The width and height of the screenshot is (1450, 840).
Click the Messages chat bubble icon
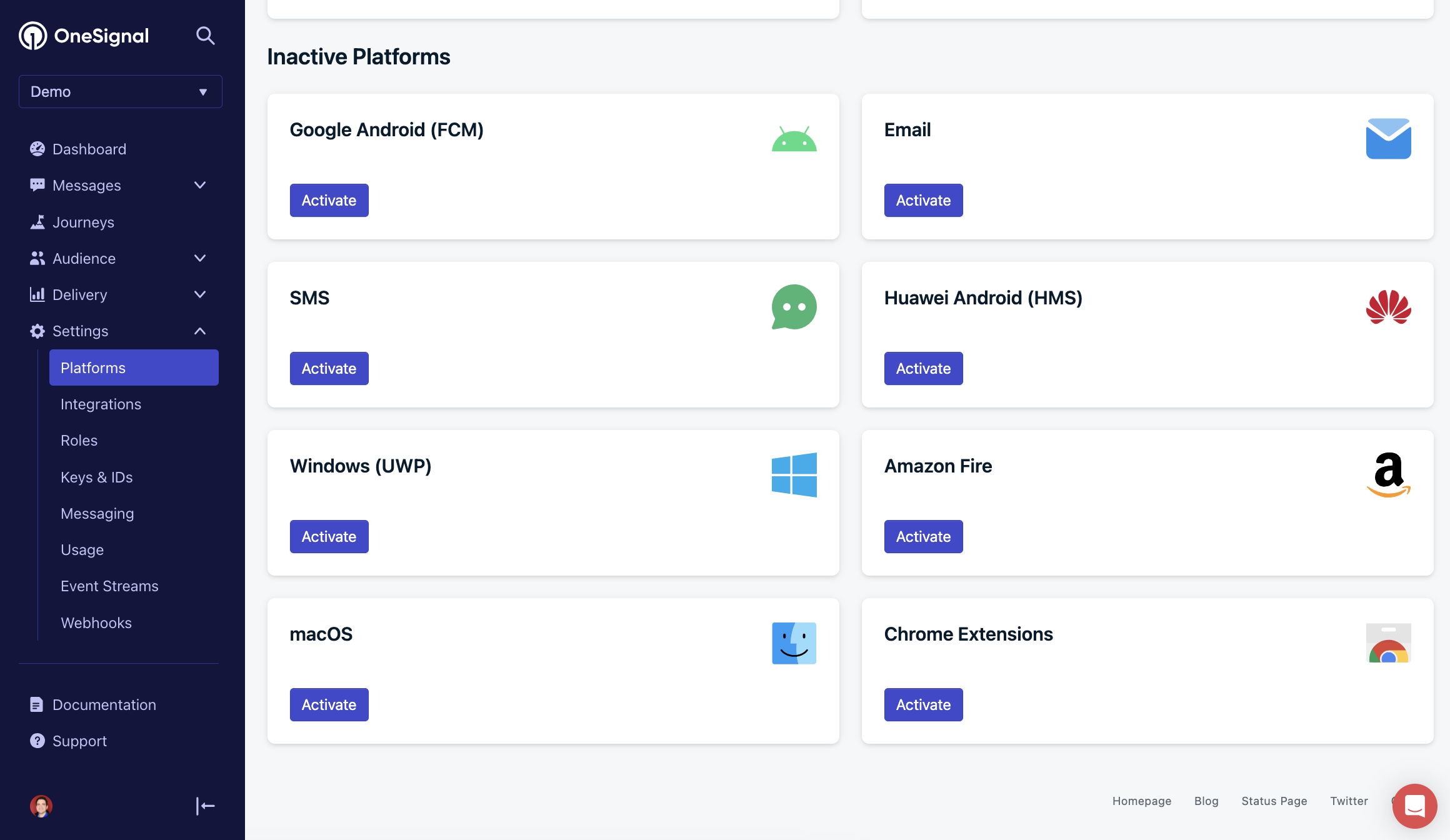(x=37, y=185)
